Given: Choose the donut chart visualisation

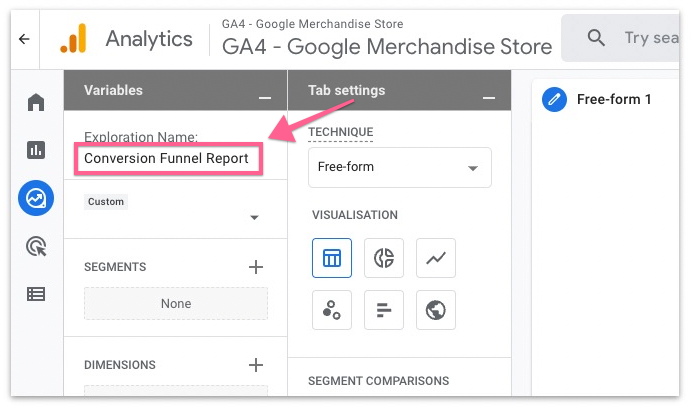Looking at the screenshot, I should coord(383,258).
